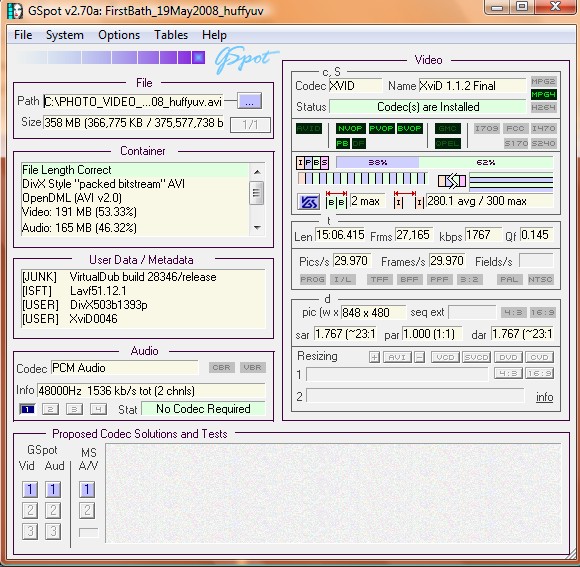Open the File menu
Screen dimensions: 580x567
point(23,35)
